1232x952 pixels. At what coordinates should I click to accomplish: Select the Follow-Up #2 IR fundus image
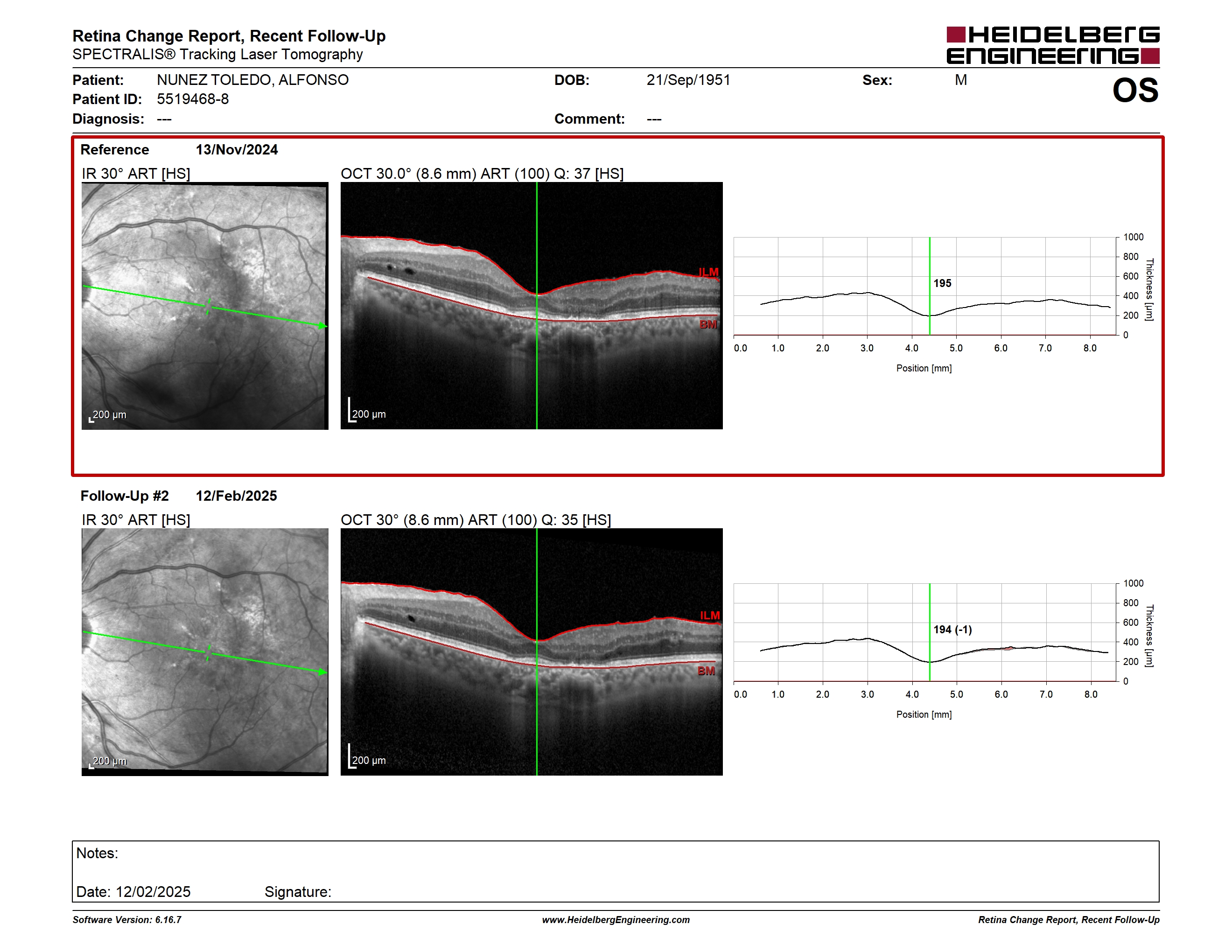(x=205, y=652)
